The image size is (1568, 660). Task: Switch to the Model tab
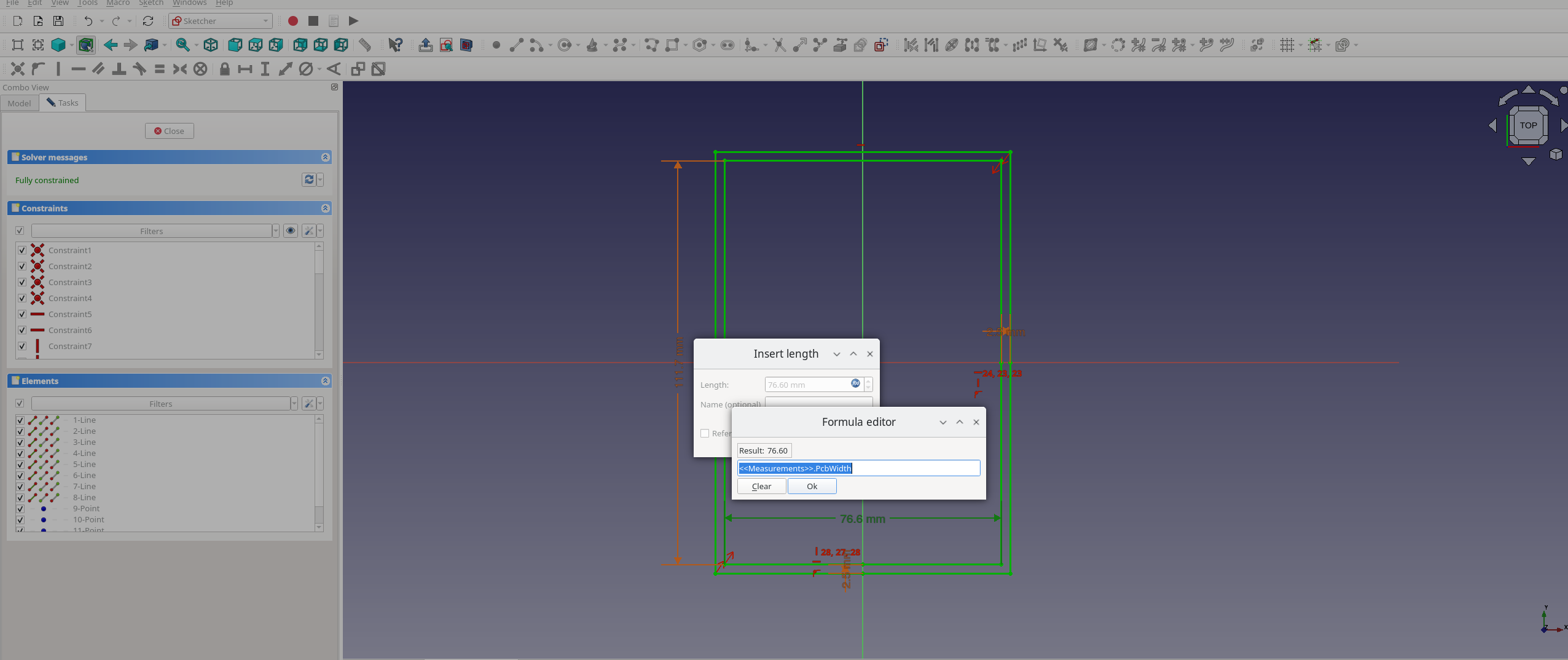(x=19, y=103)
